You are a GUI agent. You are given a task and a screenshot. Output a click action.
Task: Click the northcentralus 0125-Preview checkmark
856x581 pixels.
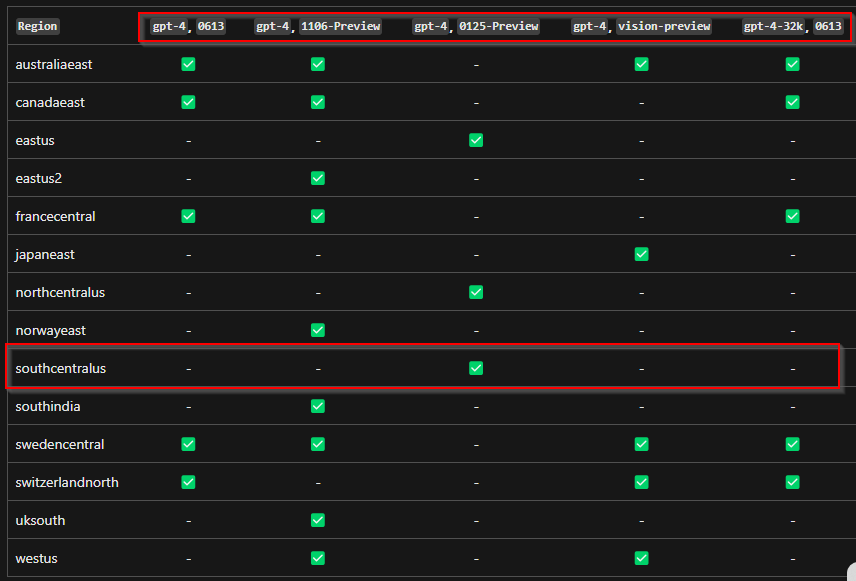tap(476, 292)
